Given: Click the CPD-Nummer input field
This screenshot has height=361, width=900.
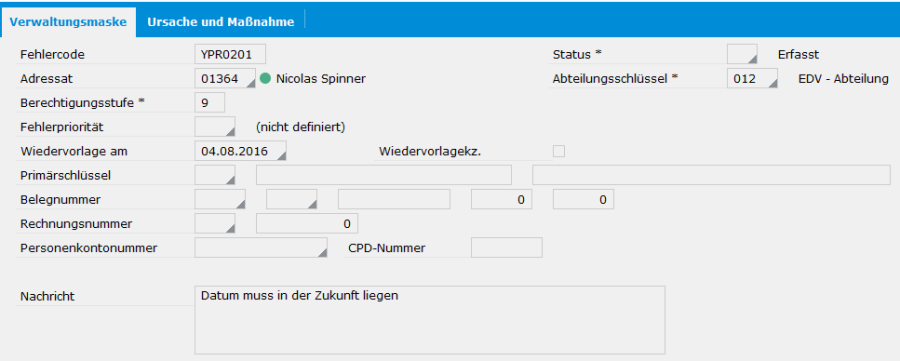Looking at the screenshot, I should pyautogui.click(x=507, y=248).
